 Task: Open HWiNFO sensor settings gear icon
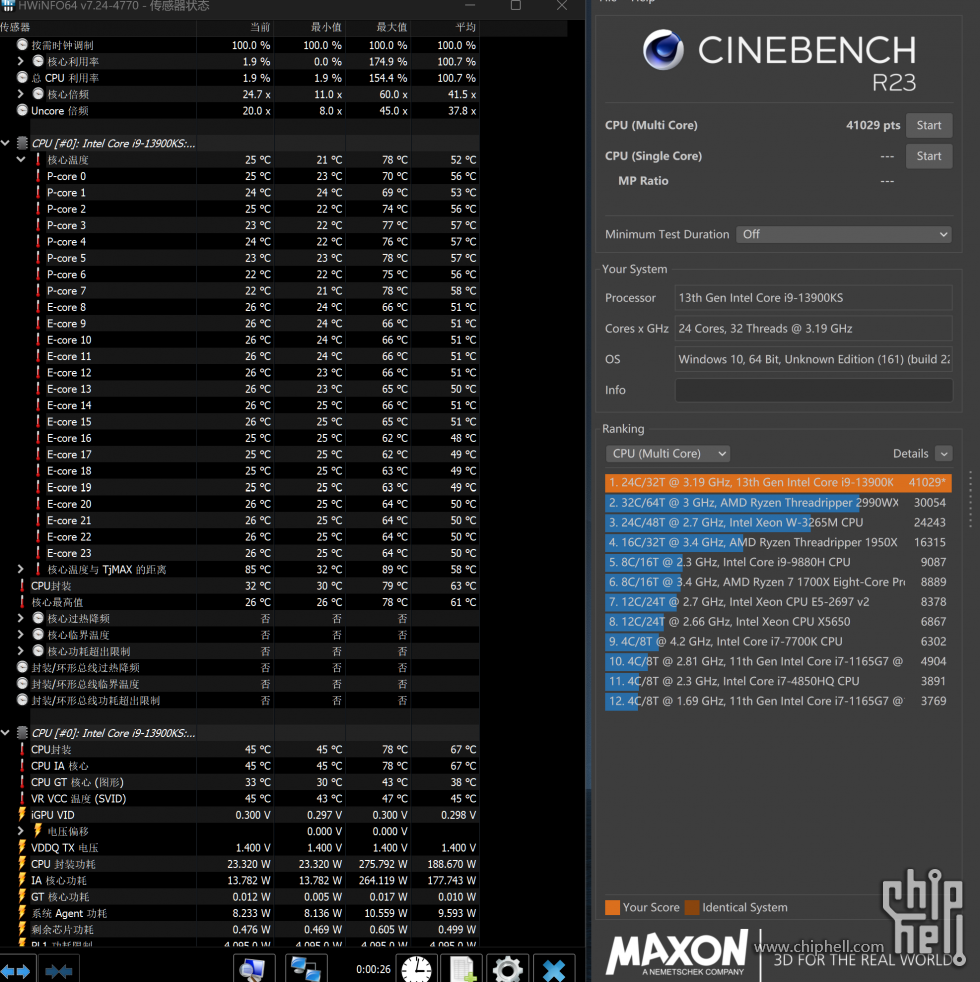pos(508,968)
